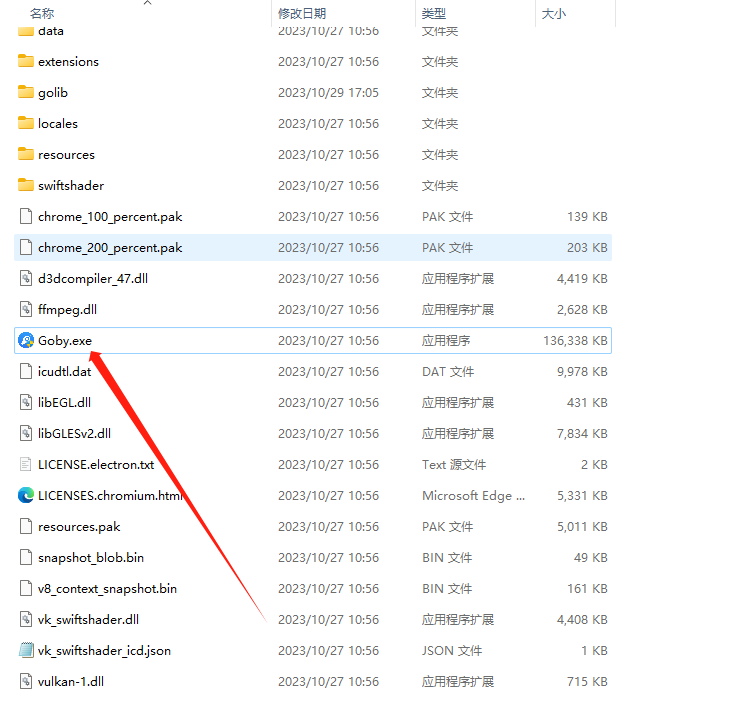The height and width of the screenshot is (702, 735).
Task: Select the snapshot_blob.bin file name
Action: coord(91,558)
